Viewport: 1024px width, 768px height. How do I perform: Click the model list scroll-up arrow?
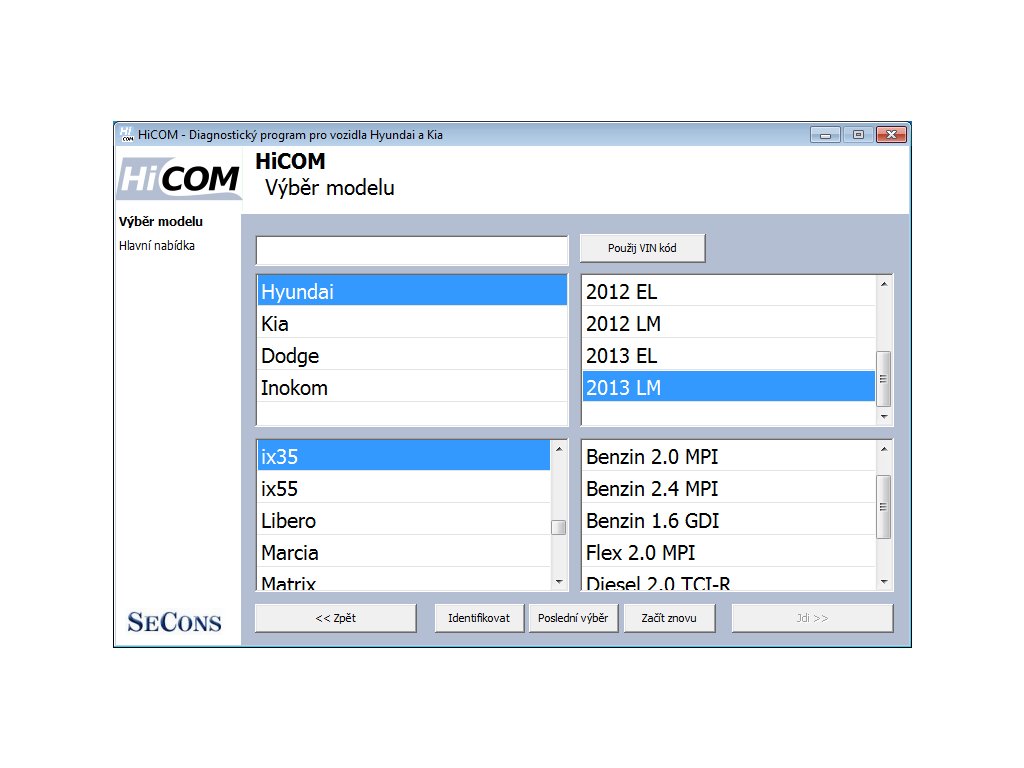click(559, 449)
